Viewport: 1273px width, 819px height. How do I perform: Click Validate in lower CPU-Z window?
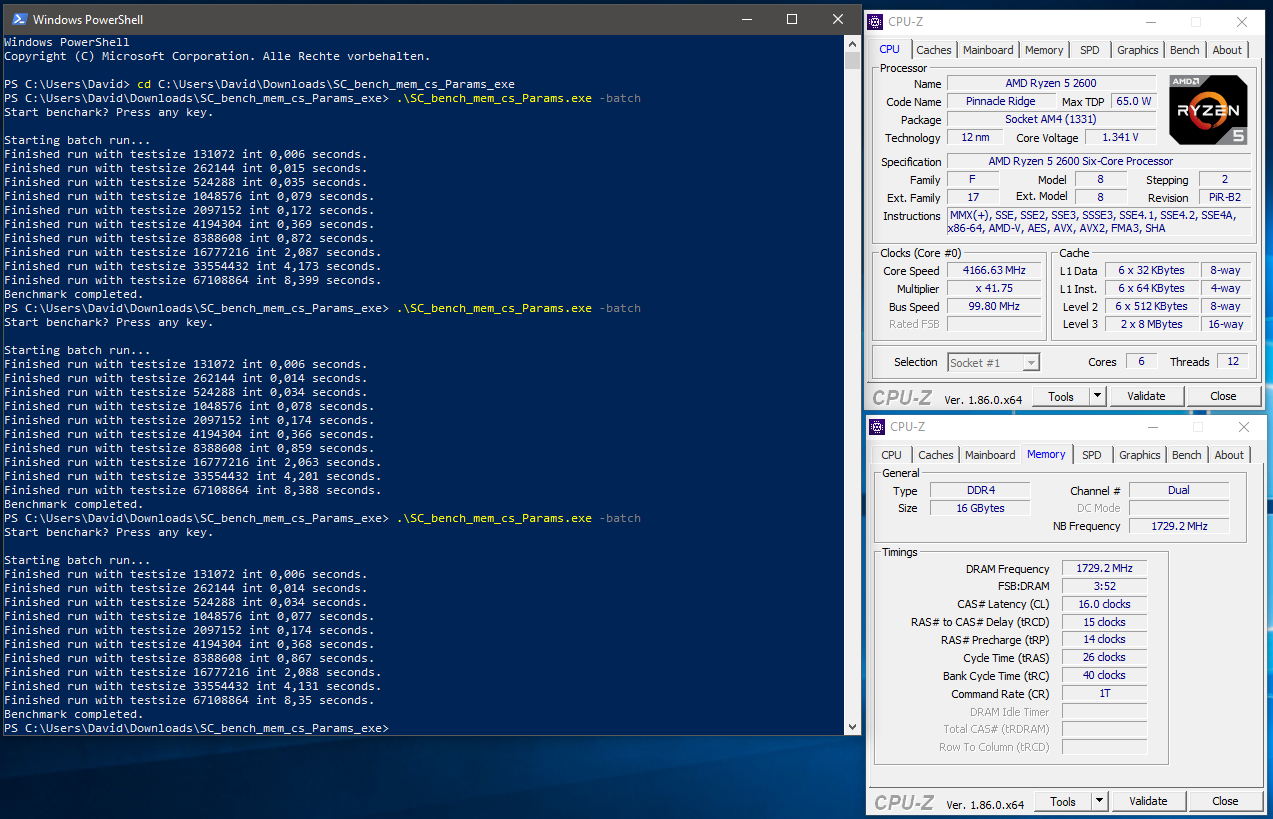1148,801
